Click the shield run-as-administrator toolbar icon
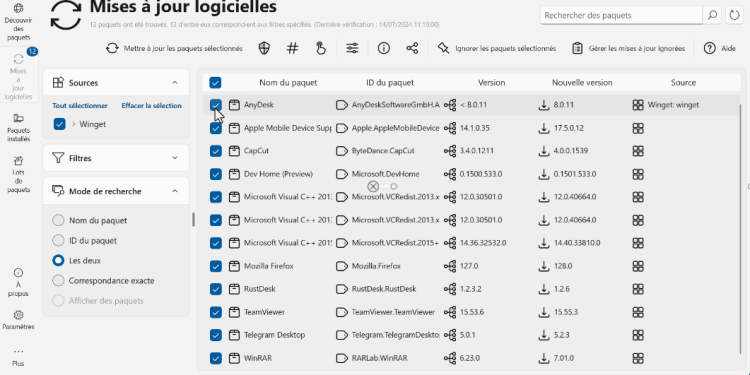Screen dimensions: 750x375 pos(264,48)
